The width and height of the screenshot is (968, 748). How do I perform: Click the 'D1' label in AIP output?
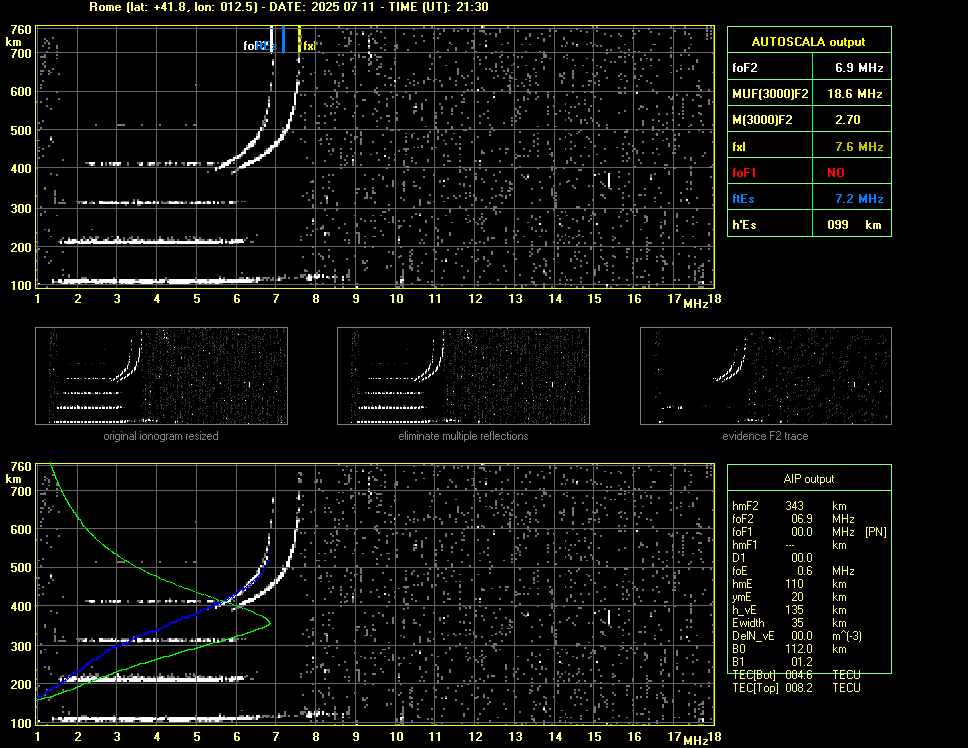738,558
